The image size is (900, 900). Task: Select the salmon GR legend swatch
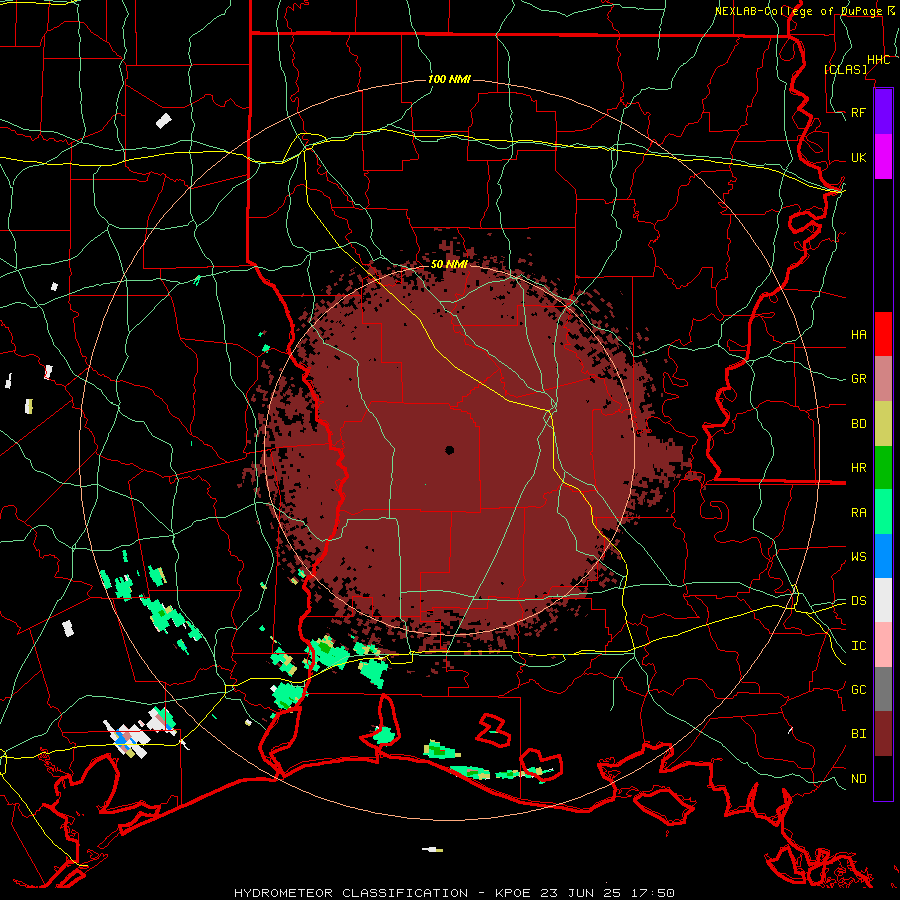point(883,379)
